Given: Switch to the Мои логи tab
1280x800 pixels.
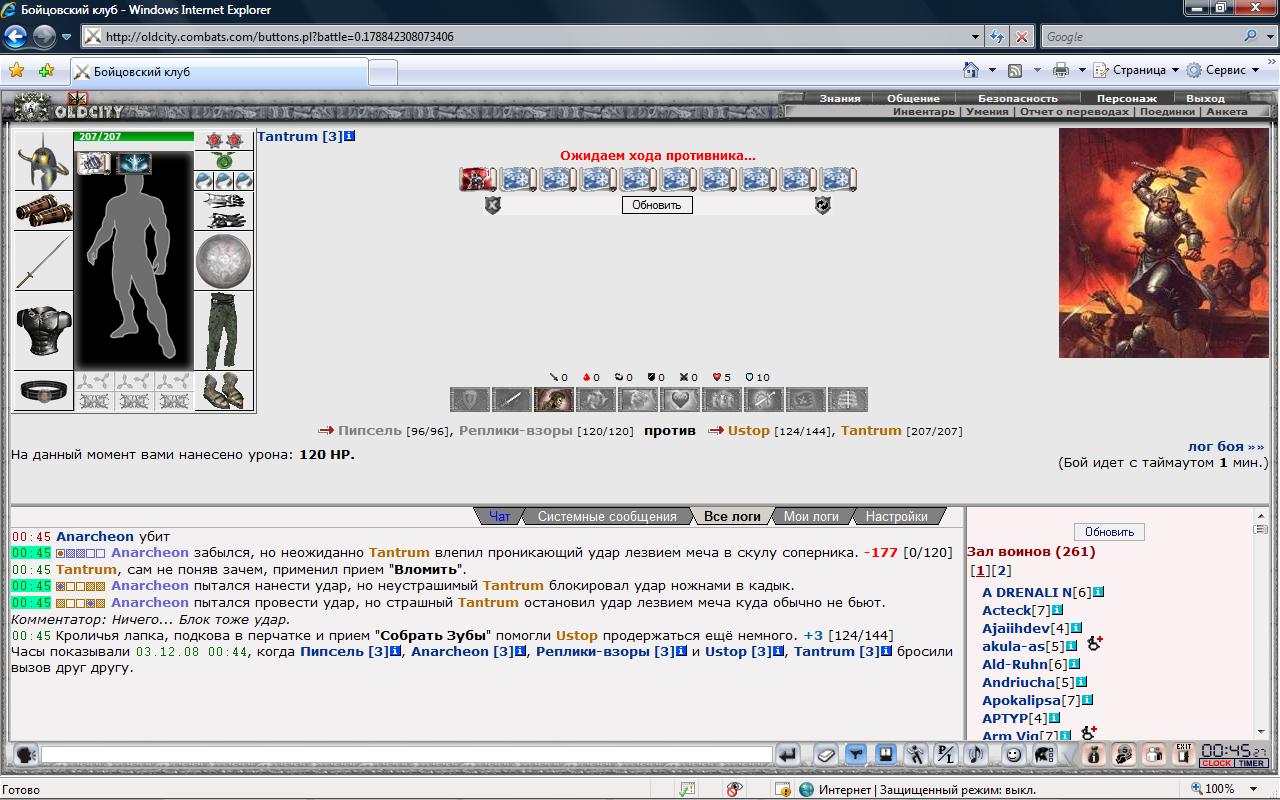Looking at the screenshot, I should tap(811, 516).
